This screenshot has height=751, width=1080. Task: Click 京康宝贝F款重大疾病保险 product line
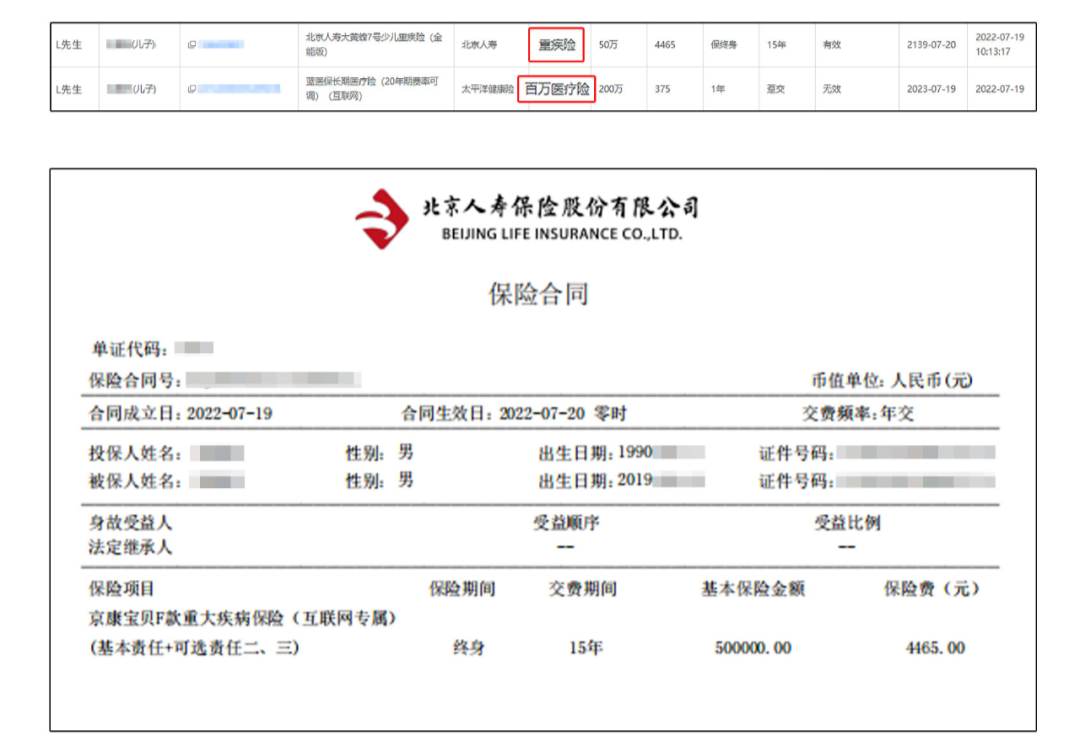tap(242, 619)
